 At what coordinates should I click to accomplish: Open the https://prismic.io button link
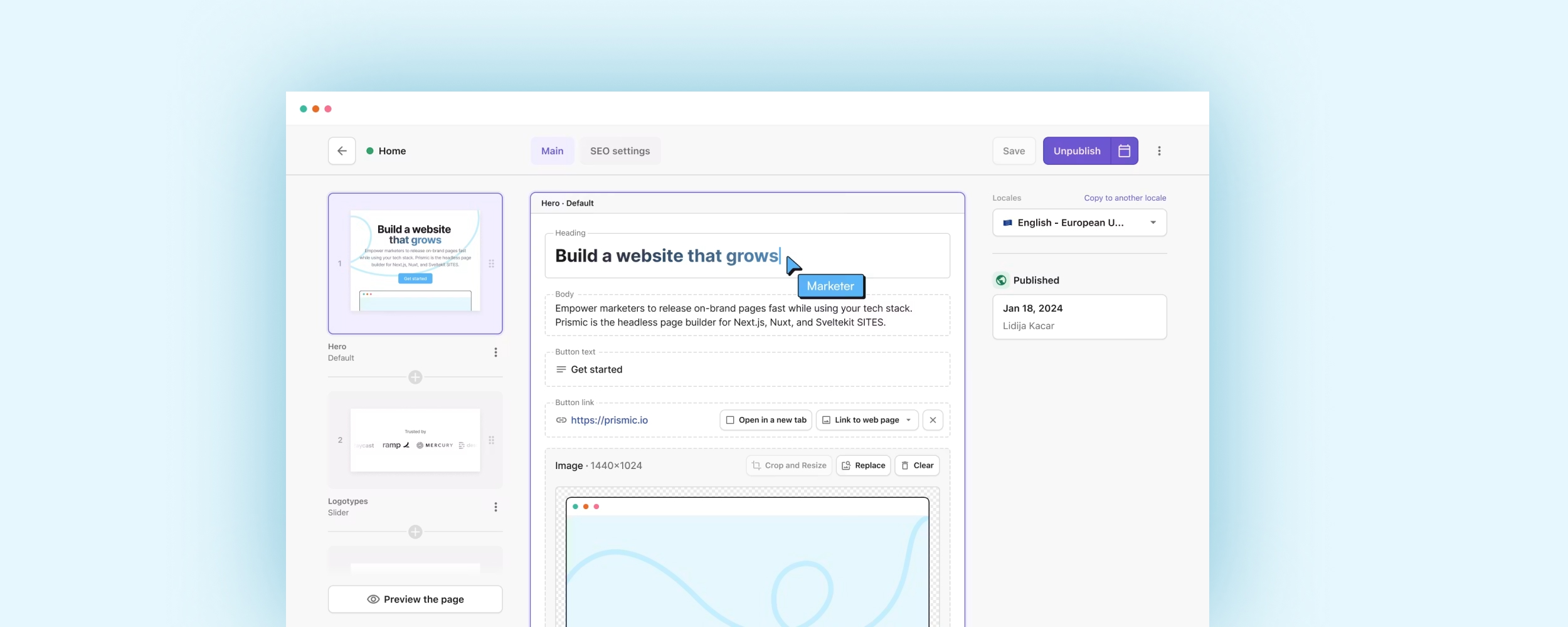pyautogui.click(x=609, y=420)
